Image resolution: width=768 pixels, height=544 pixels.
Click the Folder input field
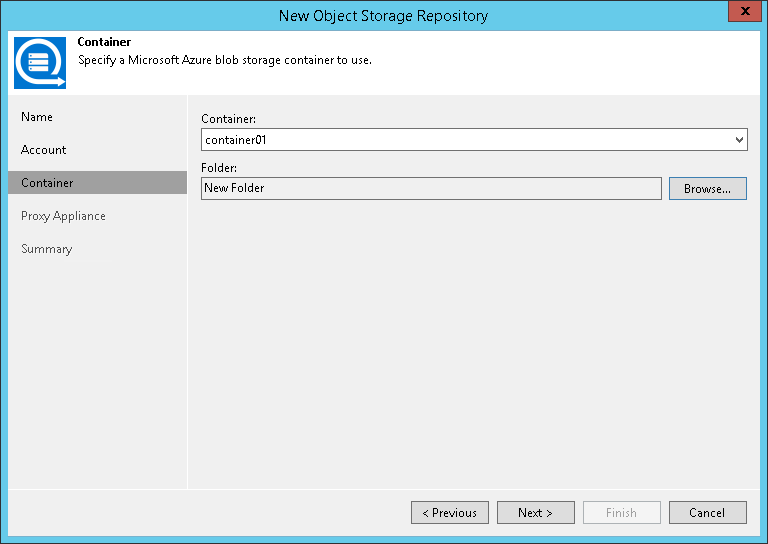click(x=431, y=189)
